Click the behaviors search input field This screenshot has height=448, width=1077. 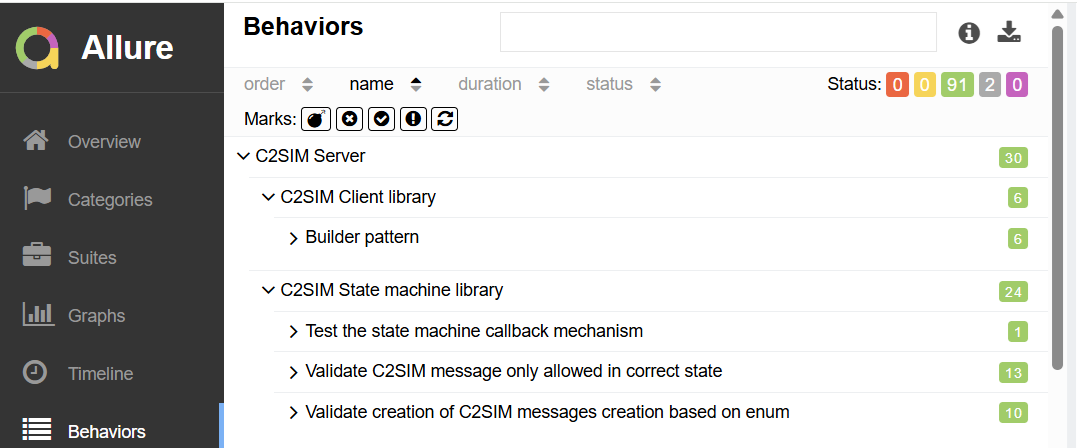717,32
